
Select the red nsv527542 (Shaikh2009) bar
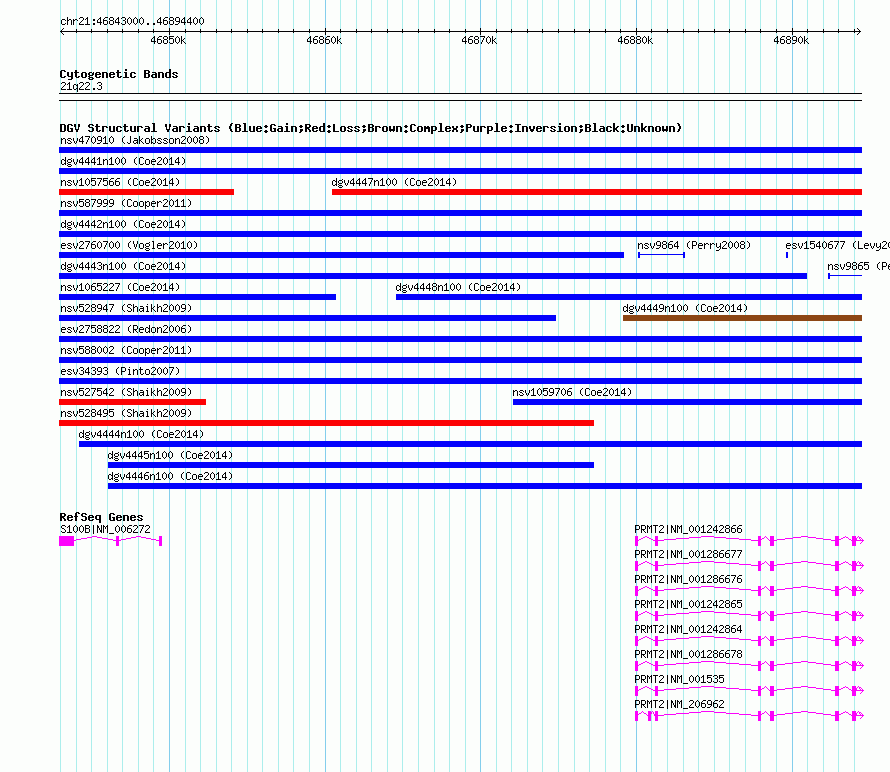pos(132,402)
